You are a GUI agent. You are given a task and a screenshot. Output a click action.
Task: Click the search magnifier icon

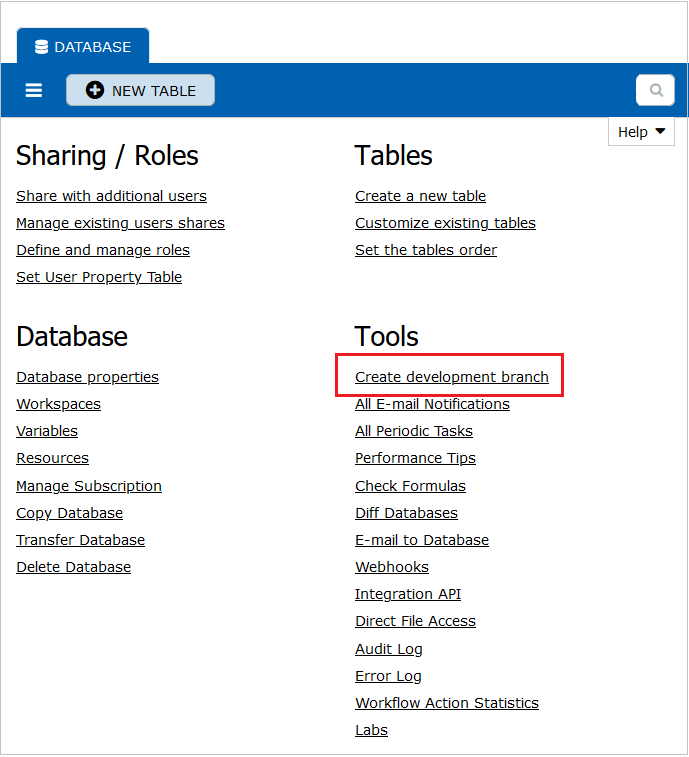tap(655, 90)
